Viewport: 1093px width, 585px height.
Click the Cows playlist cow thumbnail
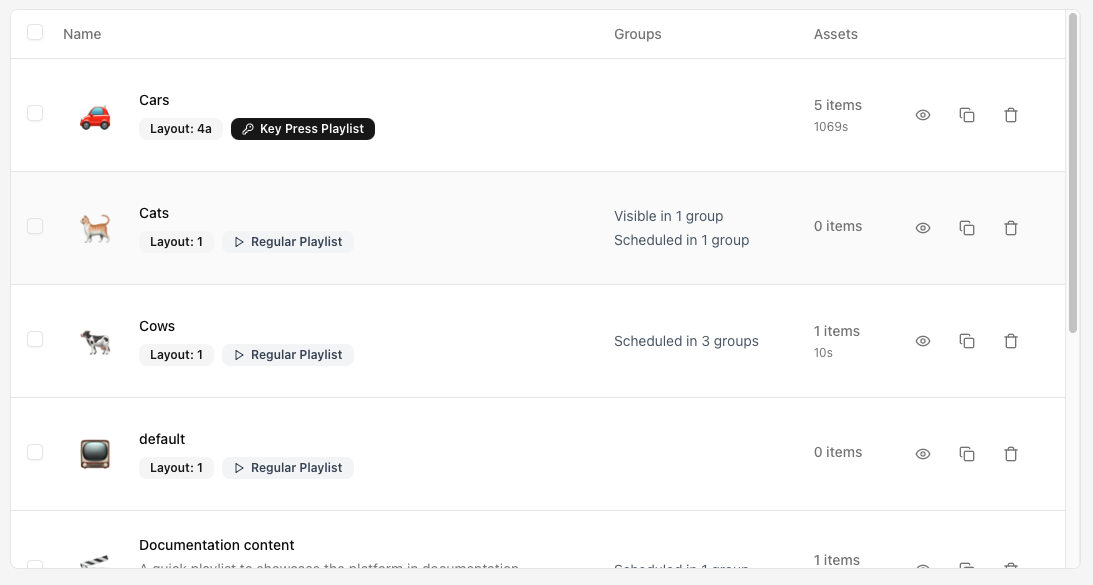95,342
